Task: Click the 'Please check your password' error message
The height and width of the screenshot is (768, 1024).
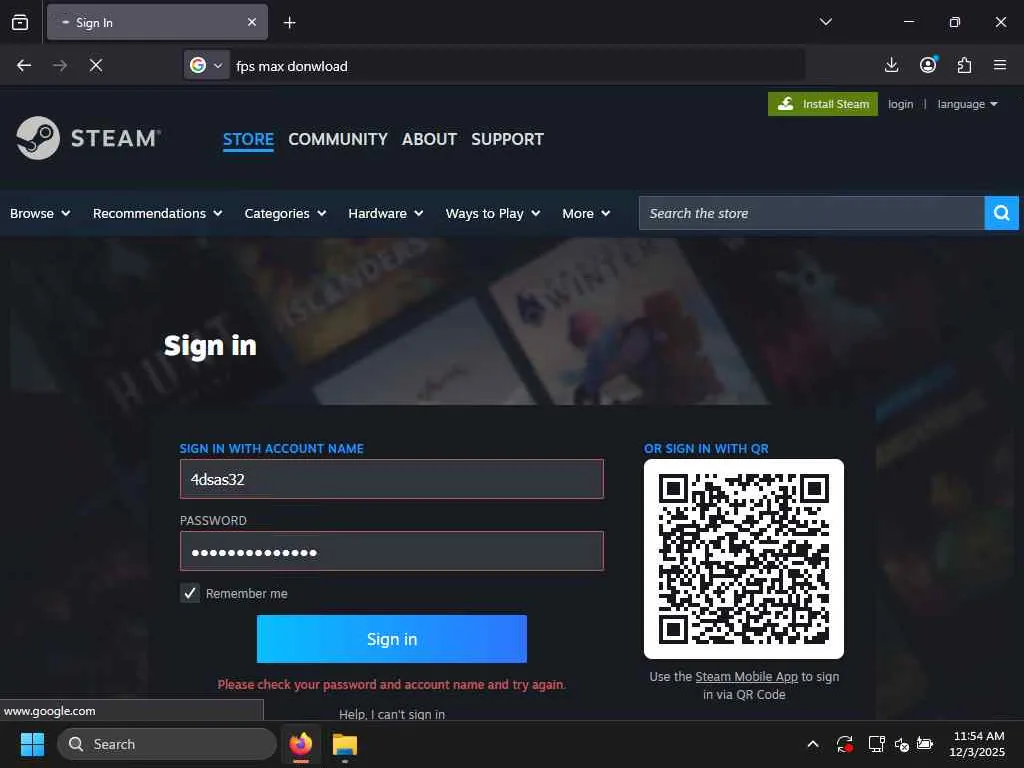Action: (x=392, y=684)
